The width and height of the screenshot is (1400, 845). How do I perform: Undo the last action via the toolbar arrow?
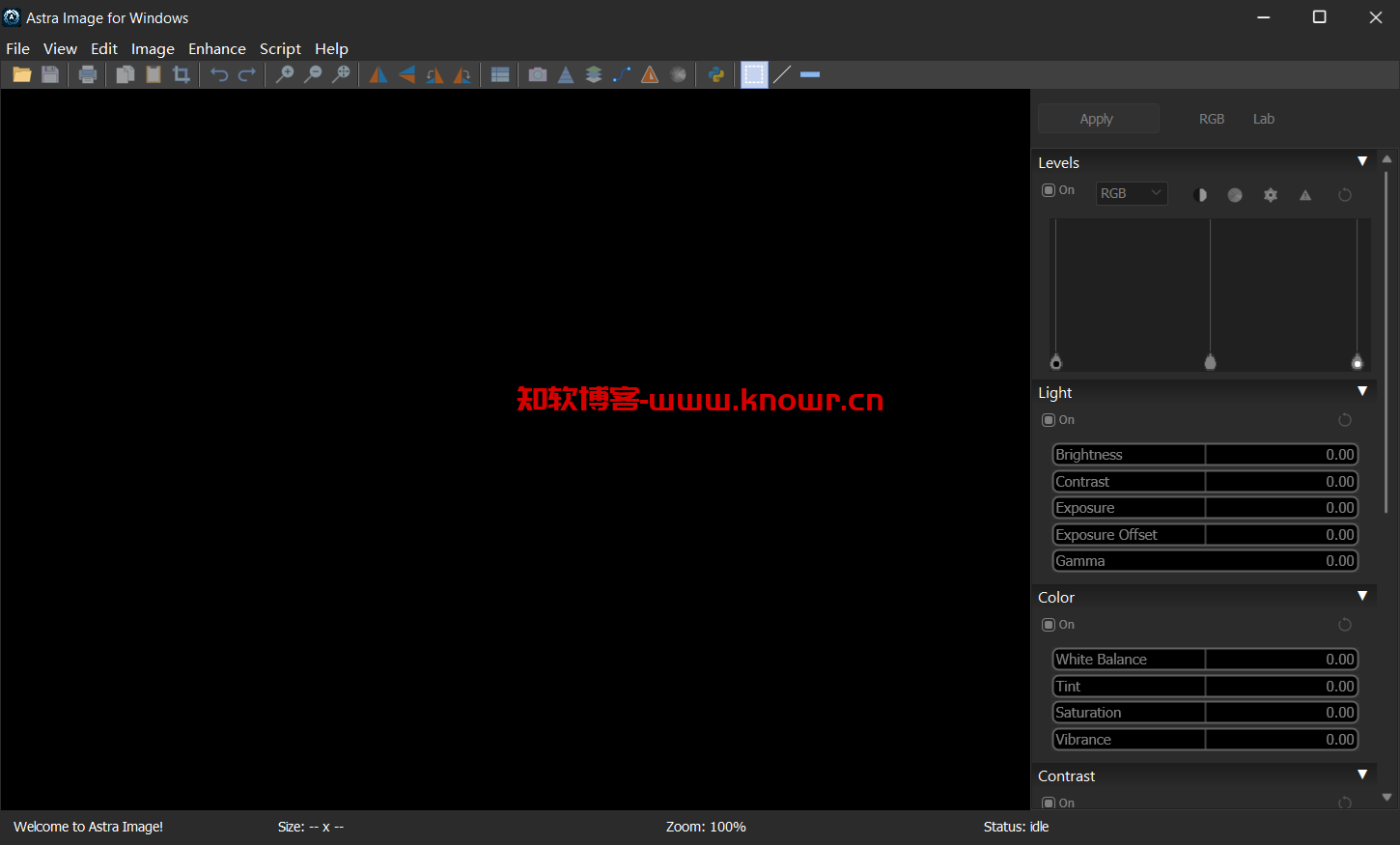[x=219, y=74]
